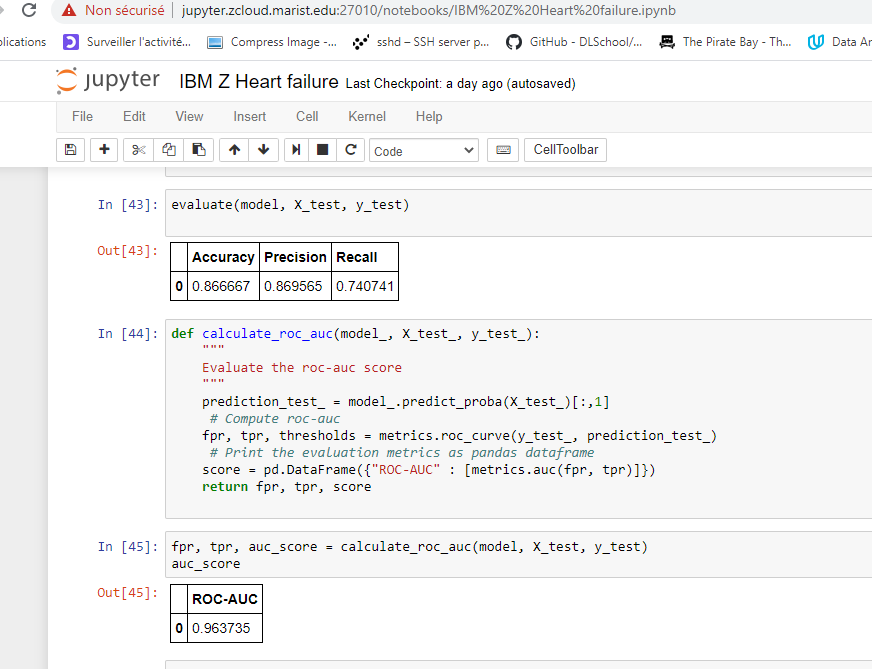Click the address bar URL
Viewport: 872px width, 669px height.
coord(428,11)
